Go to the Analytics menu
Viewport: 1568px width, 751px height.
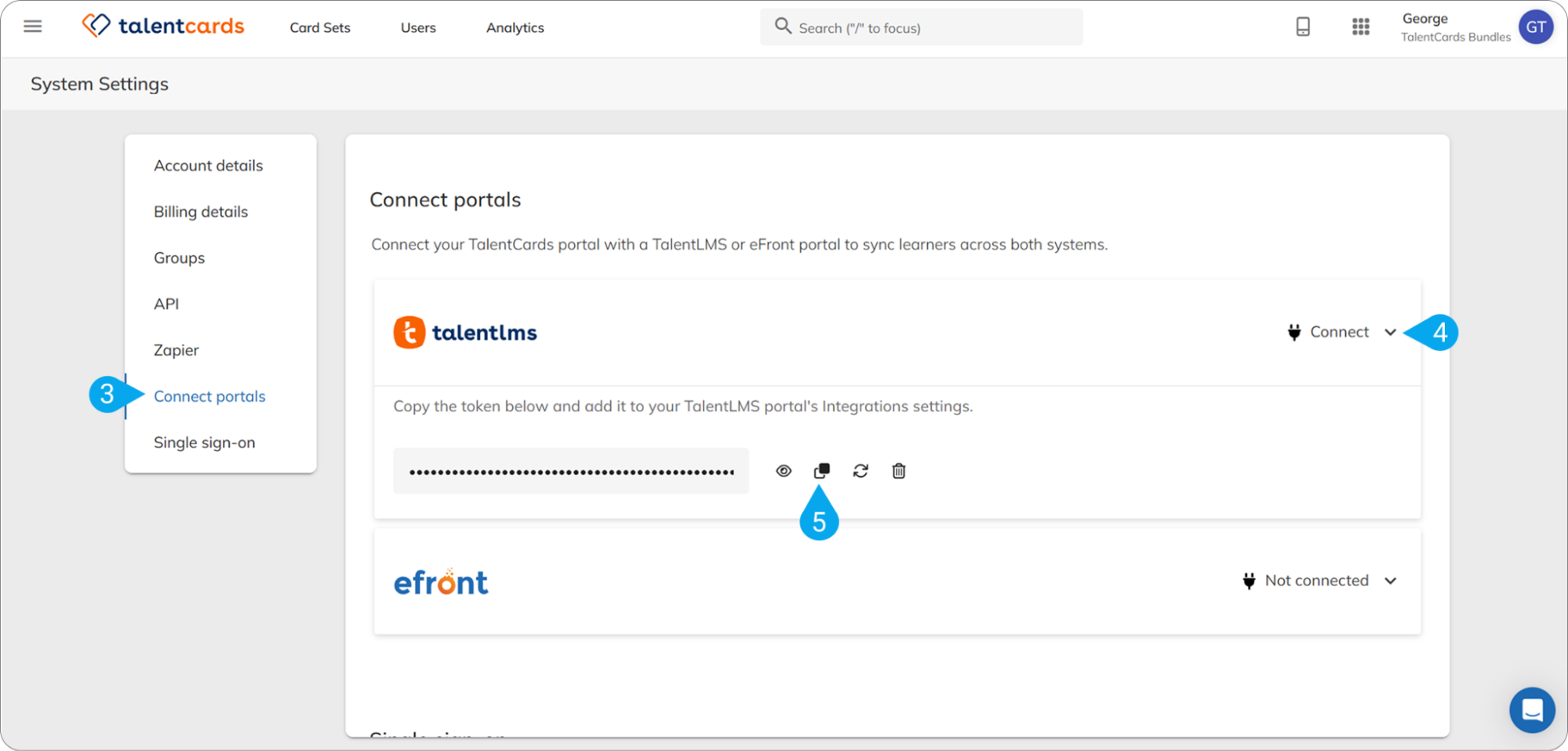[515, 27]
